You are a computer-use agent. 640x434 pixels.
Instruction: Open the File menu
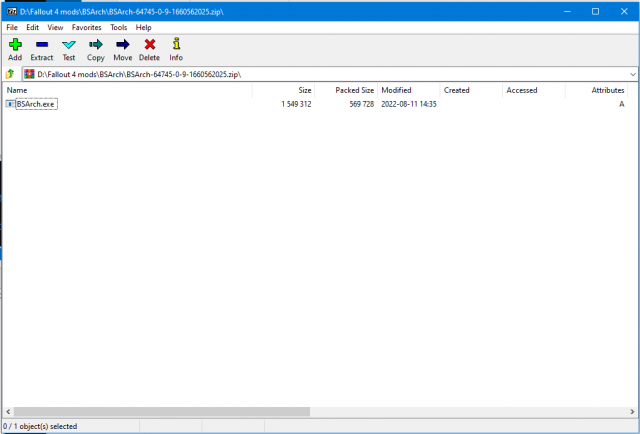[x=12, y=27]
